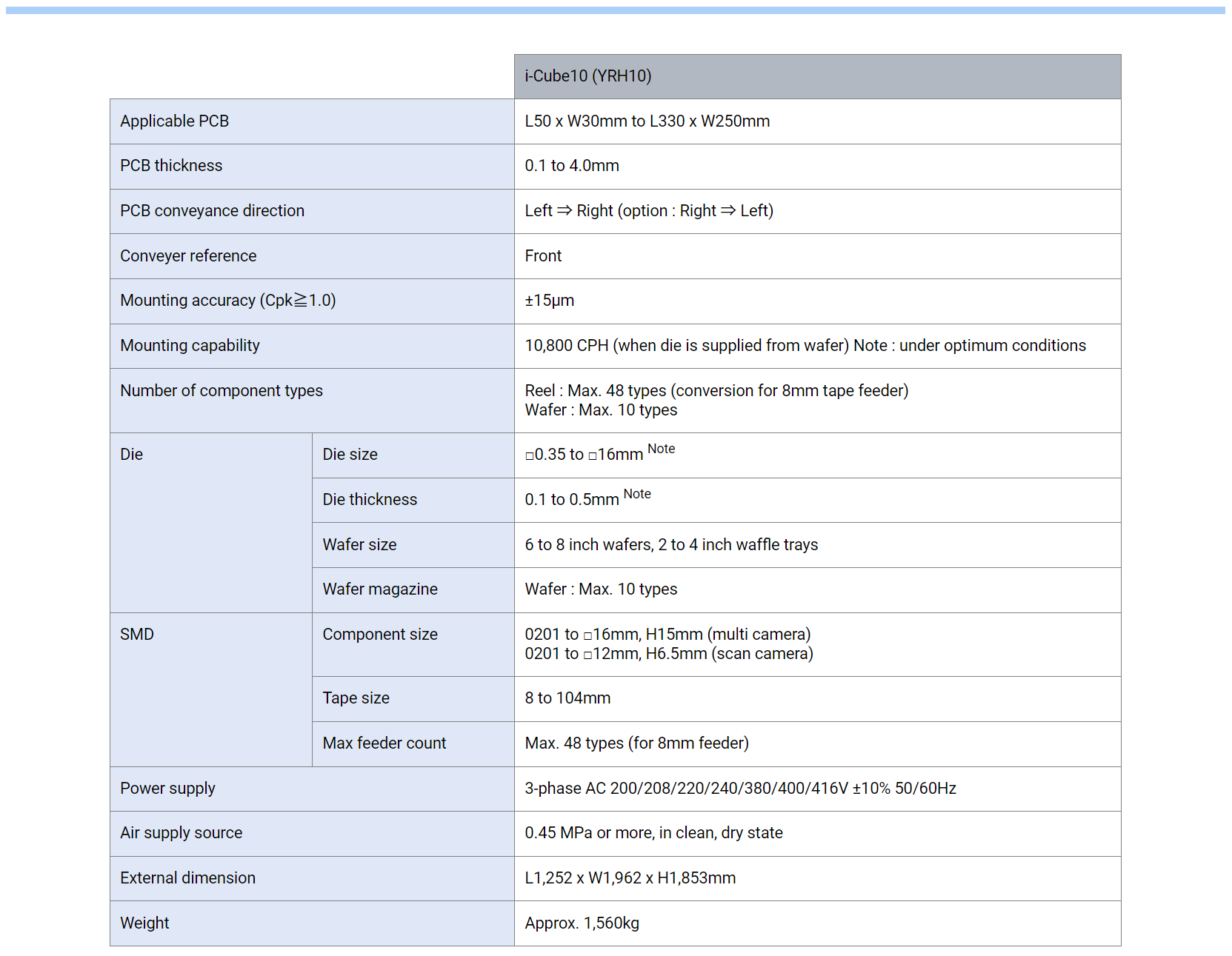This screenshot has height=956, width=1232.
Task: Click the ±15μm mounting accuracy value
Action: [549, 301]
